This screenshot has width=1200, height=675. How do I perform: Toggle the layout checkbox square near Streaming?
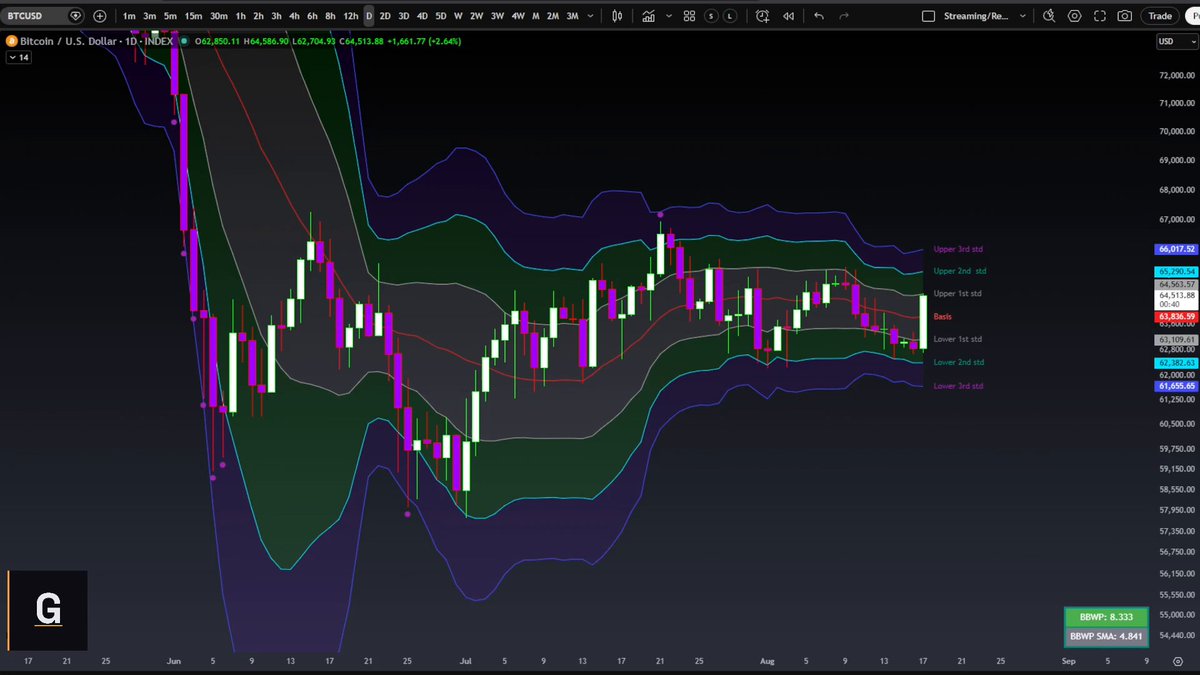[x=928, y=16]
